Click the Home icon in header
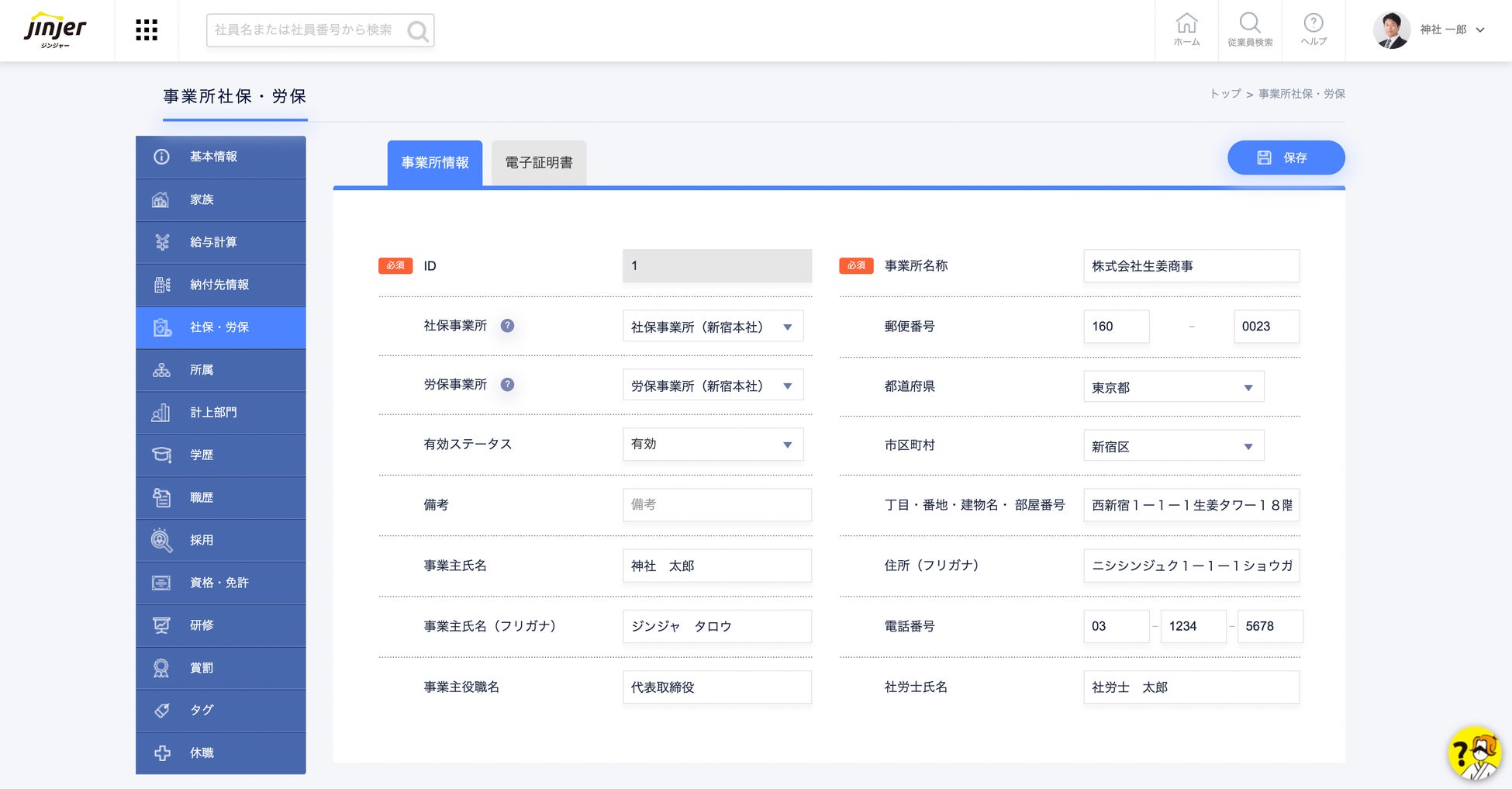 (x=1186, y=29)
